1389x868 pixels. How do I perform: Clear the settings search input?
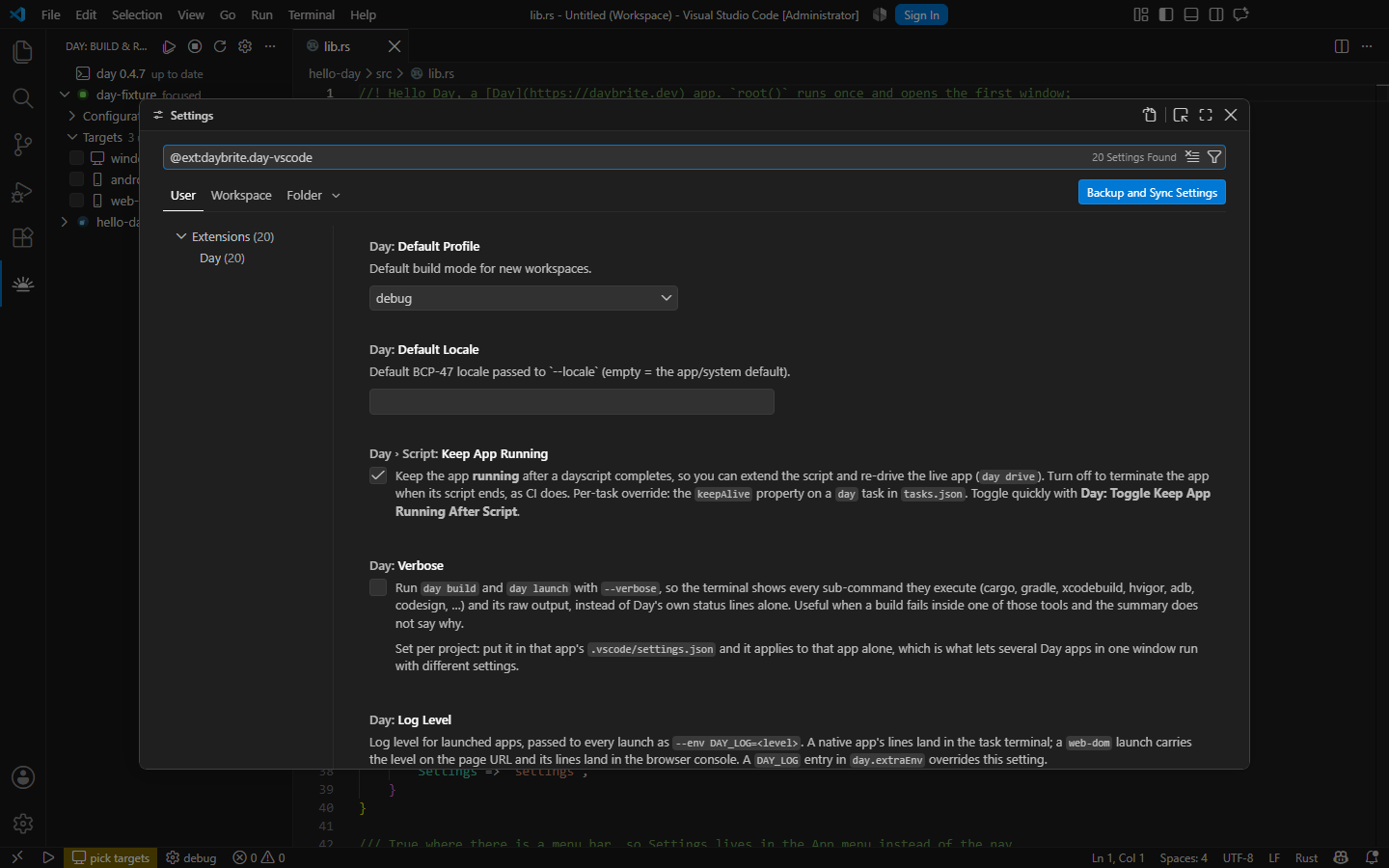[1192, 157]
